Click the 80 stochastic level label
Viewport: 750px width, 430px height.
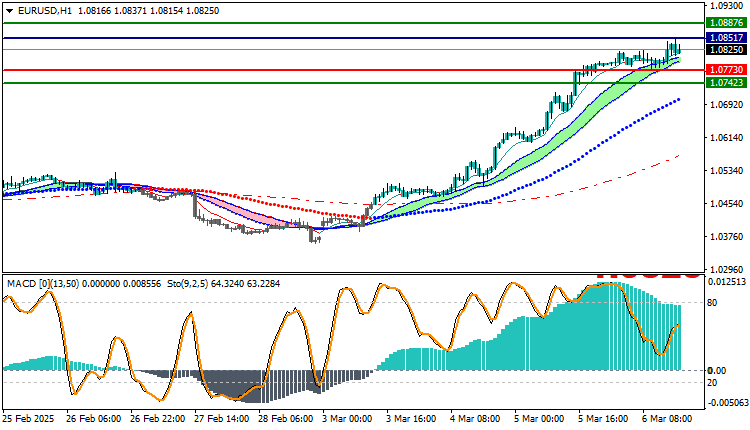coord(712,302)
